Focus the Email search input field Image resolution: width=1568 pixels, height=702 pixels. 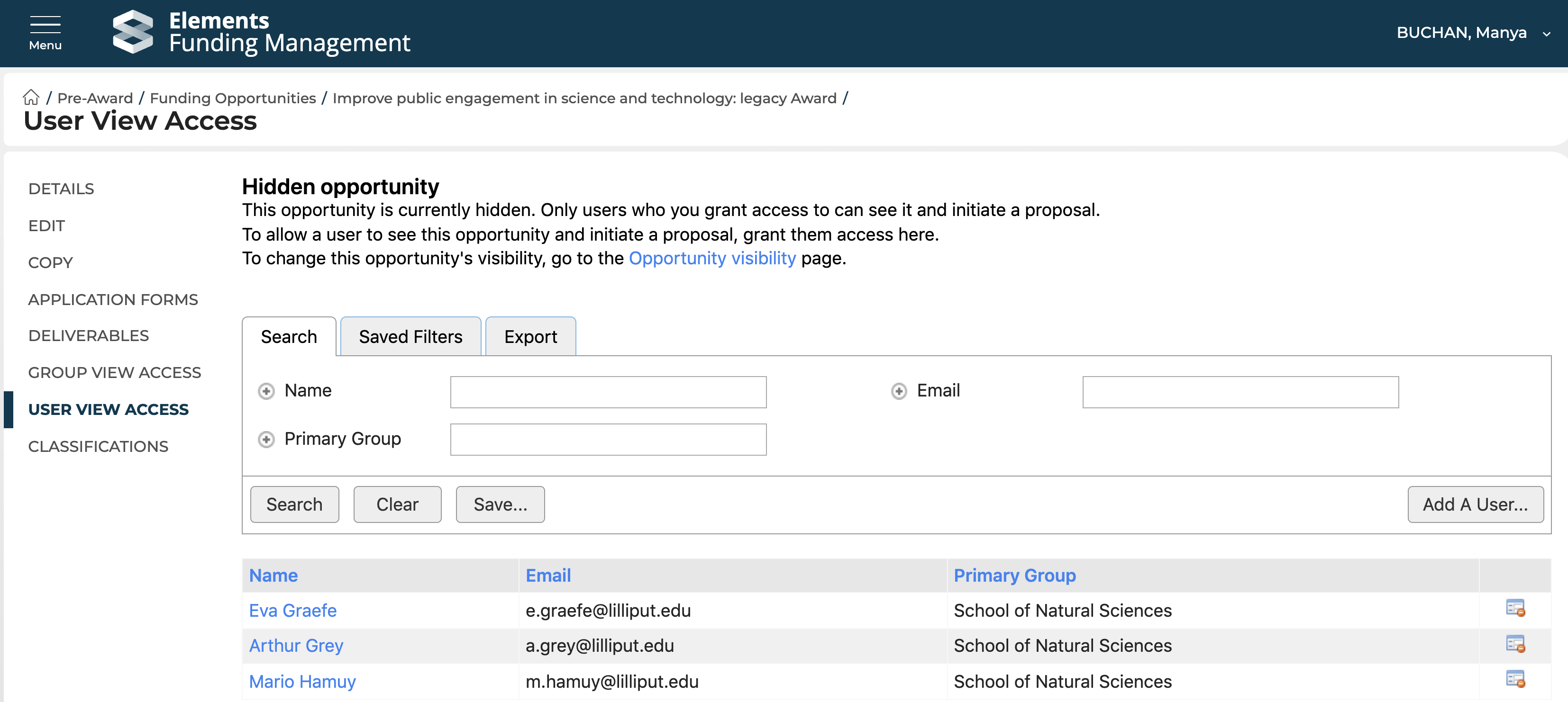click(1240, 392)
